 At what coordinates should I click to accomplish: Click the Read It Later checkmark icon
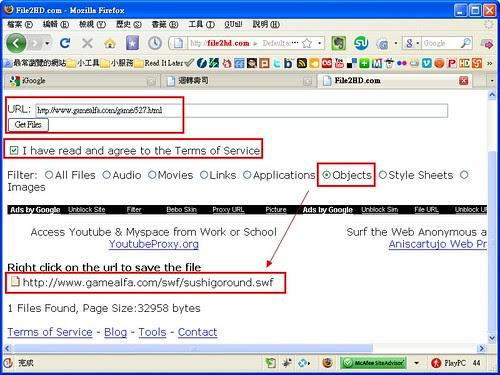coord(189,63)
